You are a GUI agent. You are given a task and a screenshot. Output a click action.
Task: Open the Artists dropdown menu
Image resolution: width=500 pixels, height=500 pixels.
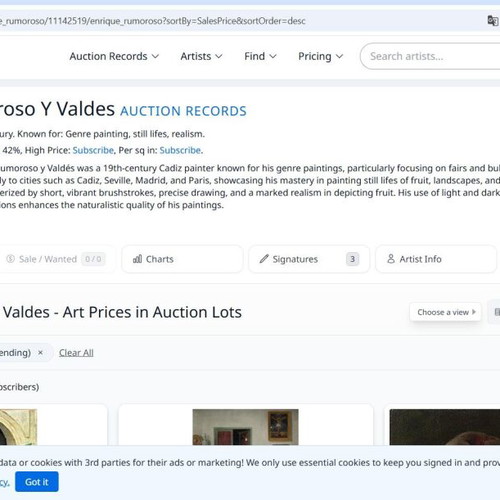click(x=201, y=56)
